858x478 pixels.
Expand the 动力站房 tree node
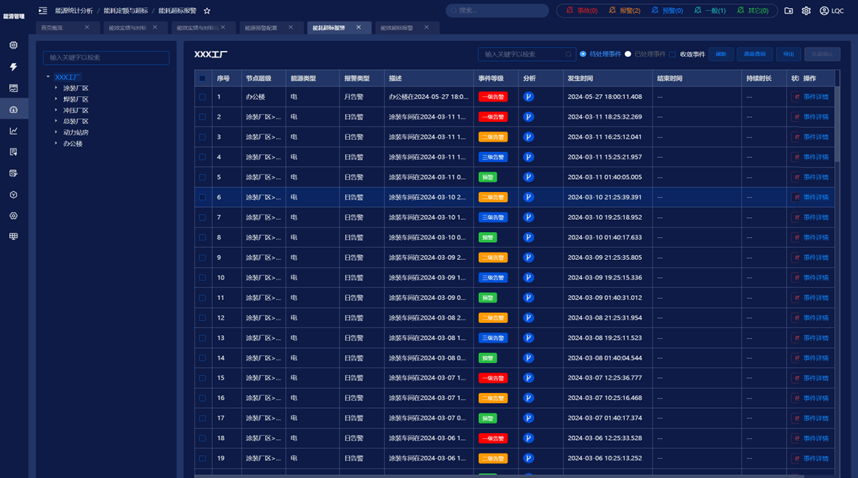pyautogui.click(x=56, y=132)
